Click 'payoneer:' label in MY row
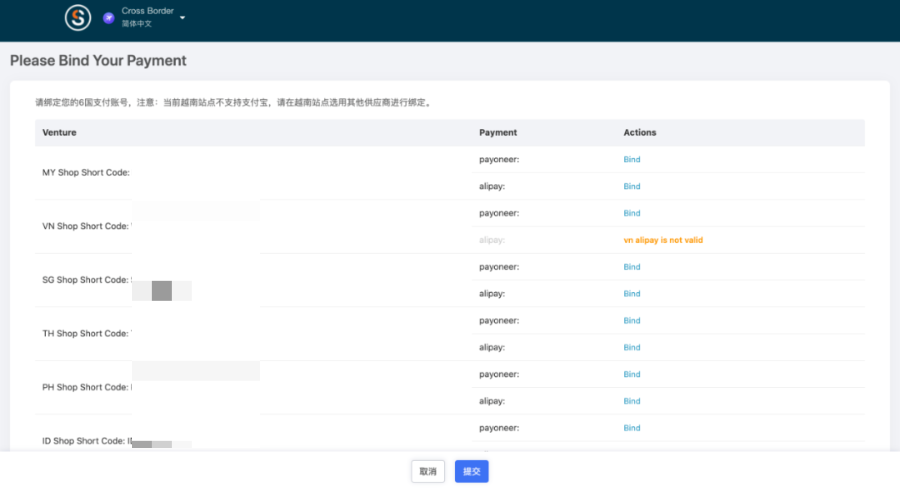 coord(499,159)
